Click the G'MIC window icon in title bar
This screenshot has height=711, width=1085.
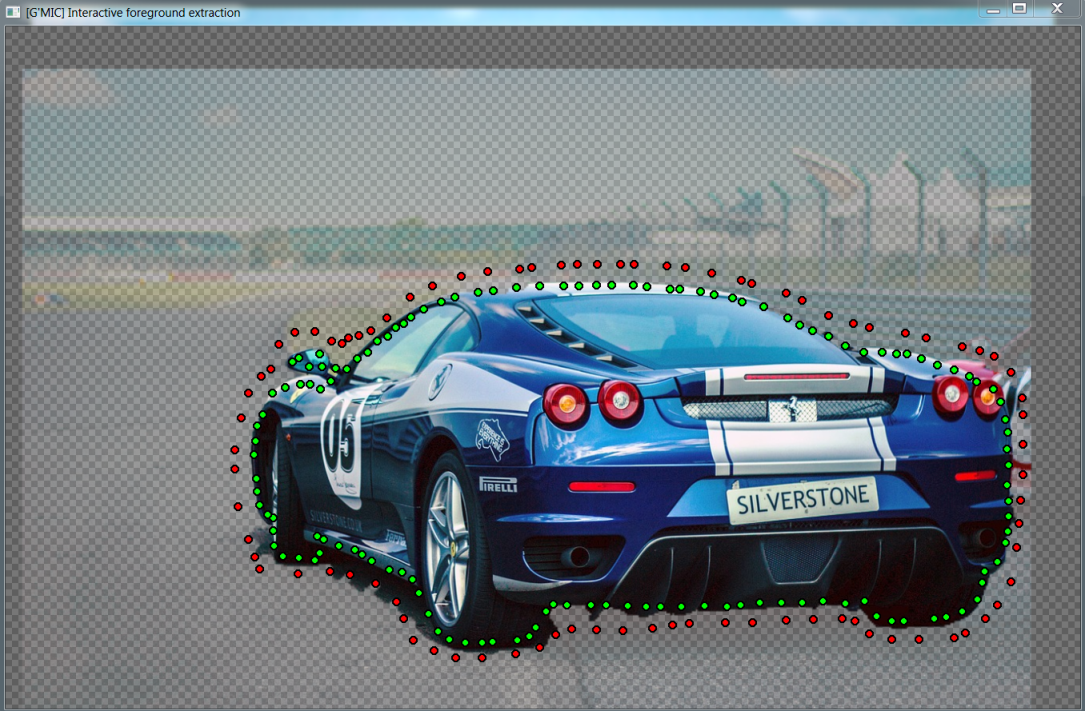pyautogui.click(x=12, y=12)
